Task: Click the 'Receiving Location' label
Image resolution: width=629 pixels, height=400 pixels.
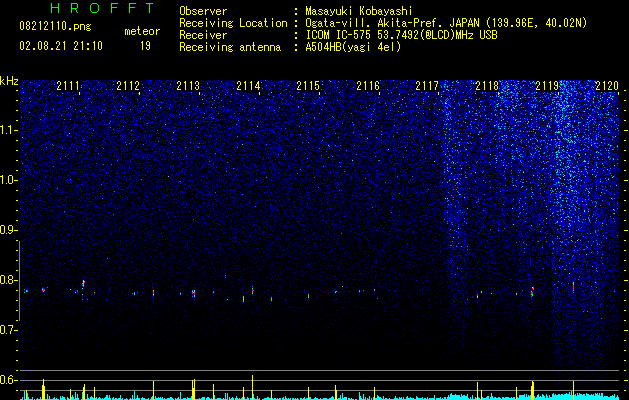Action: [x=233, y=23]
